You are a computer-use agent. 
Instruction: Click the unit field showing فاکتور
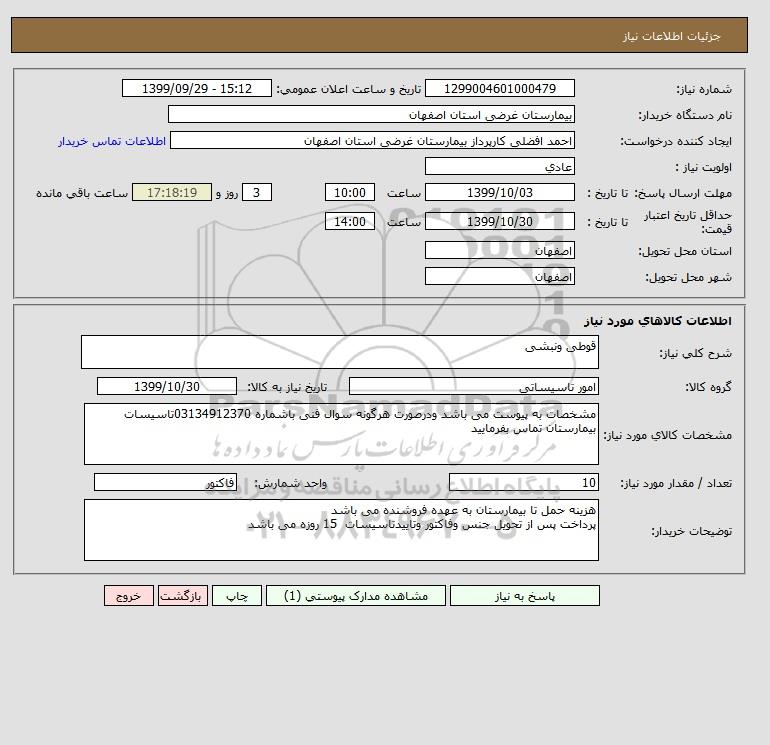click(165, 482)
